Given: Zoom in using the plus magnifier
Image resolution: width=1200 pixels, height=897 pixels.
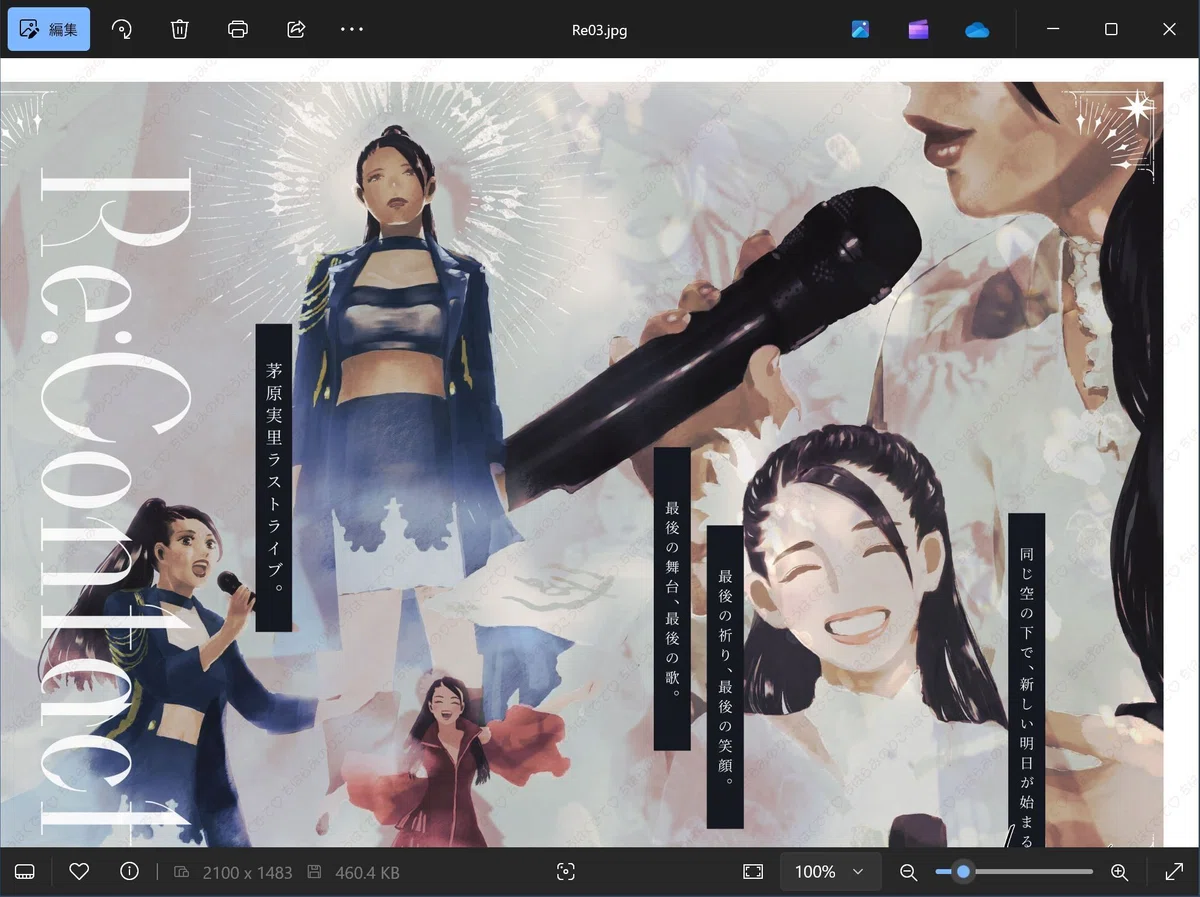Looking at the screenshot, I should pyautogui.click(x=1120, y=872).
